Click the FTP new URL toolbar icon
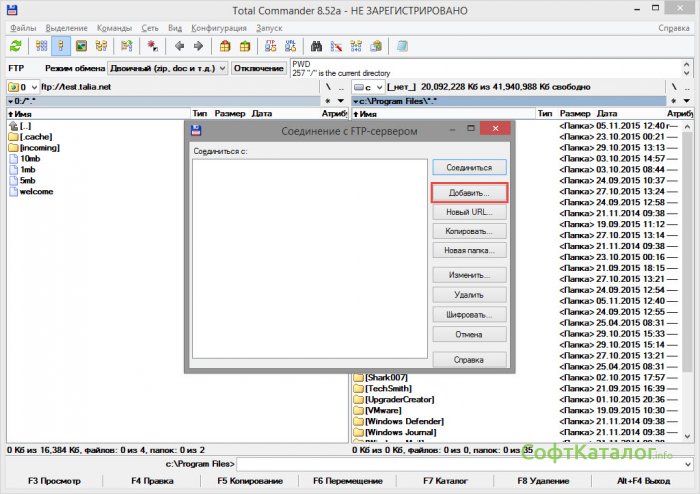The height and width of the screenshot is (494, 700). coord(290,46)
